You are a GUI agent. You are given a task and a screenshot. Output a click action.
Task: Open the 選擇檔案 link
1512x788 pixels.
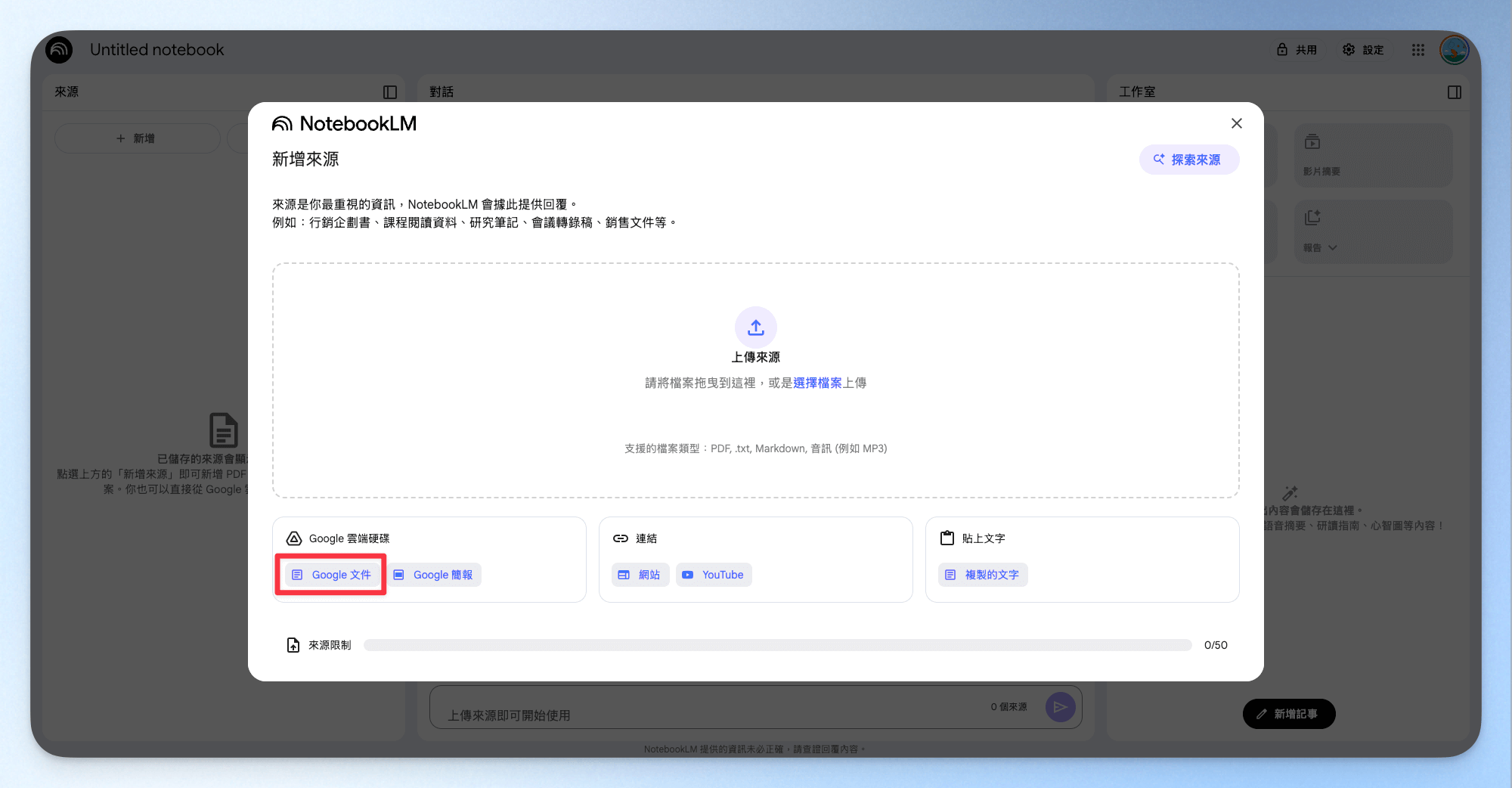pos(817,383)
